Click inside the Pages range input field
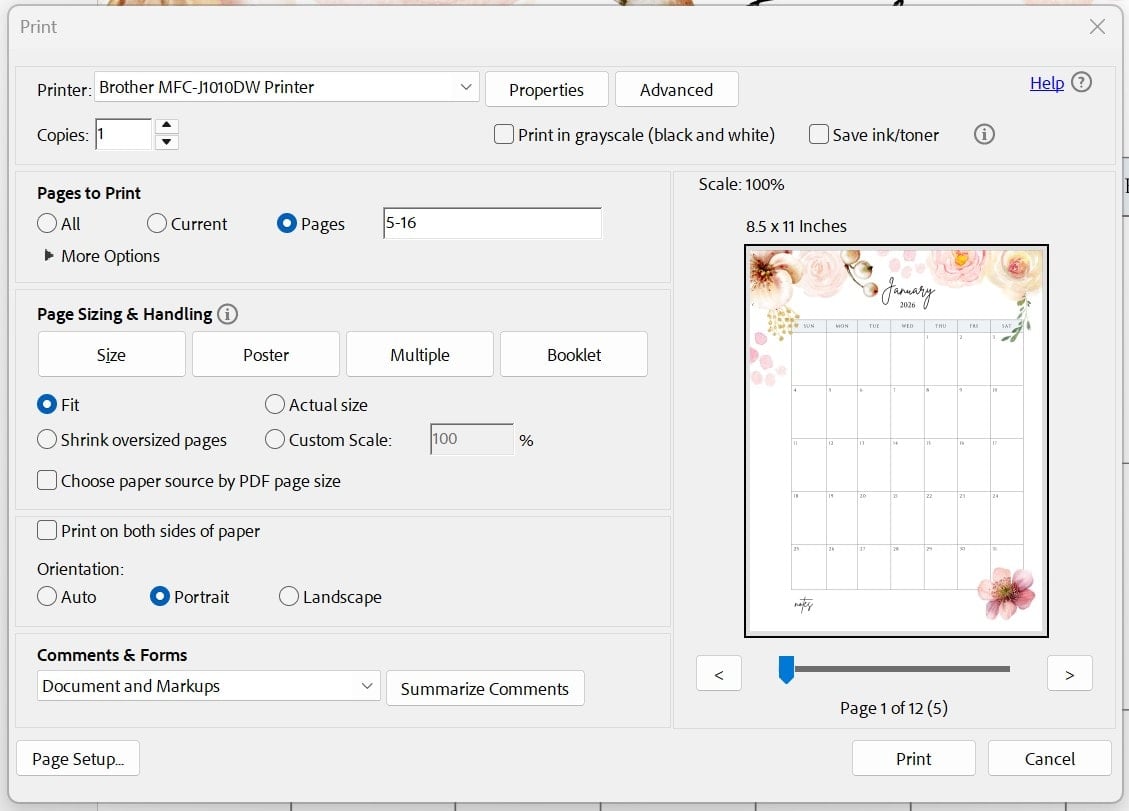Screen dimensions: 1129x811 pos(491,222)
